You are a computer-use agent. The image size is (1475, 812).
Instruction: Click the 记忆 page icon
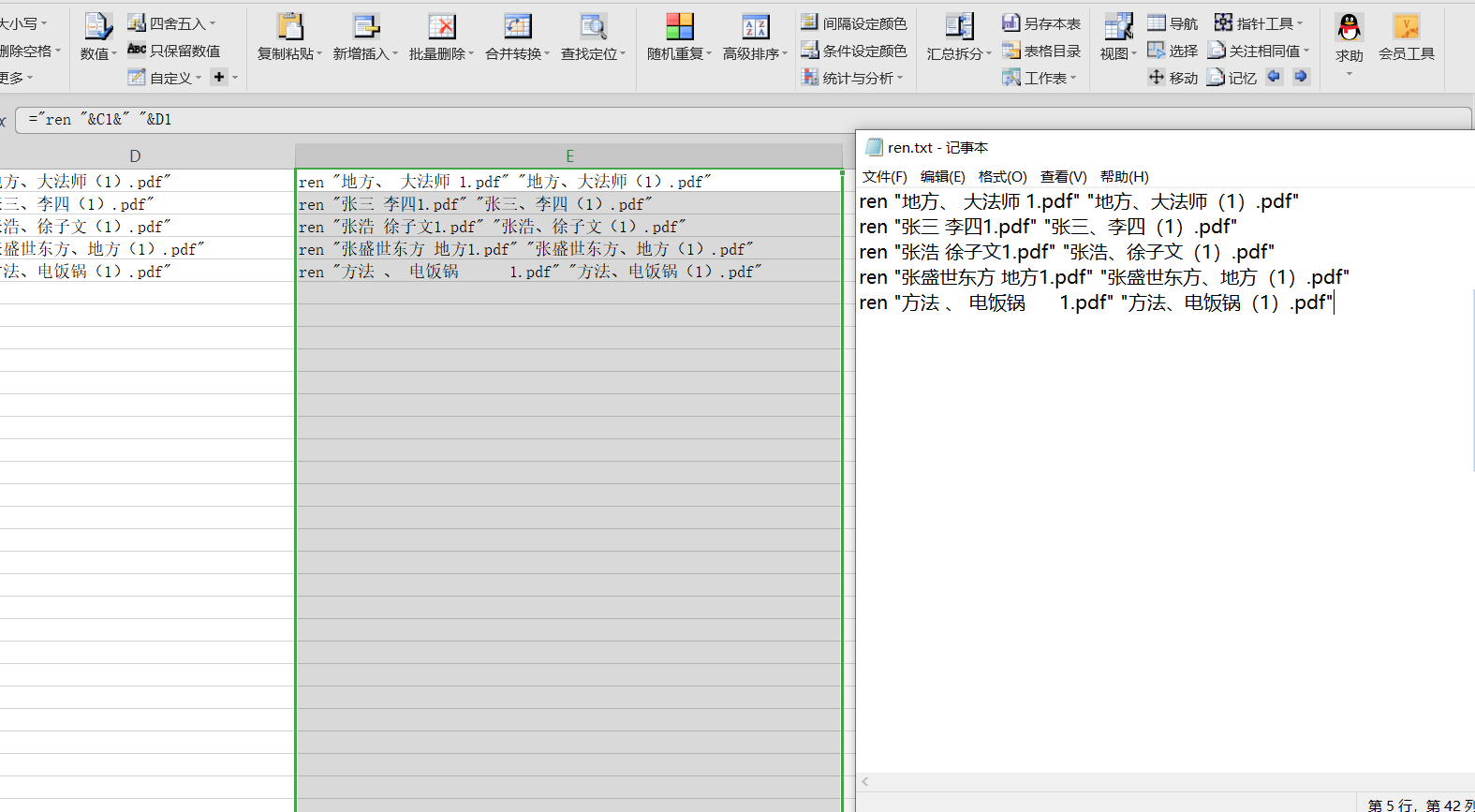(x=1216, y=77)
